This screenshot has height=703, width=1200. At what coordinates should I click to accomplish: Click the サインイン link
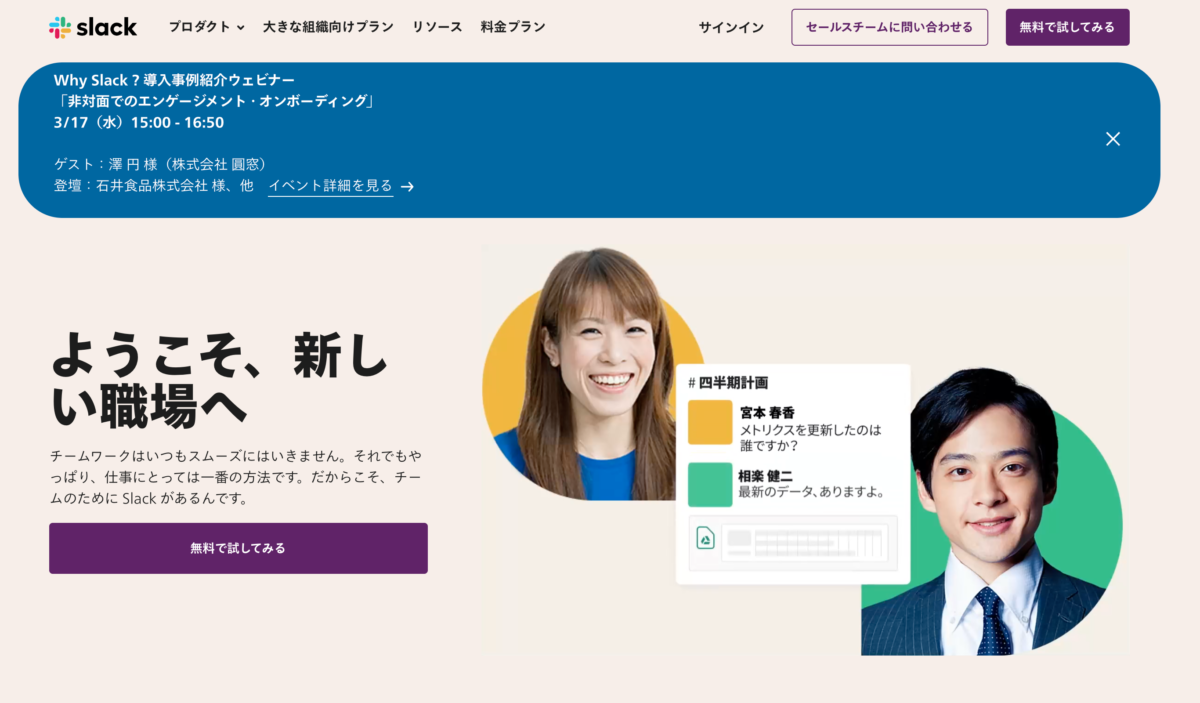pos(731,28)
